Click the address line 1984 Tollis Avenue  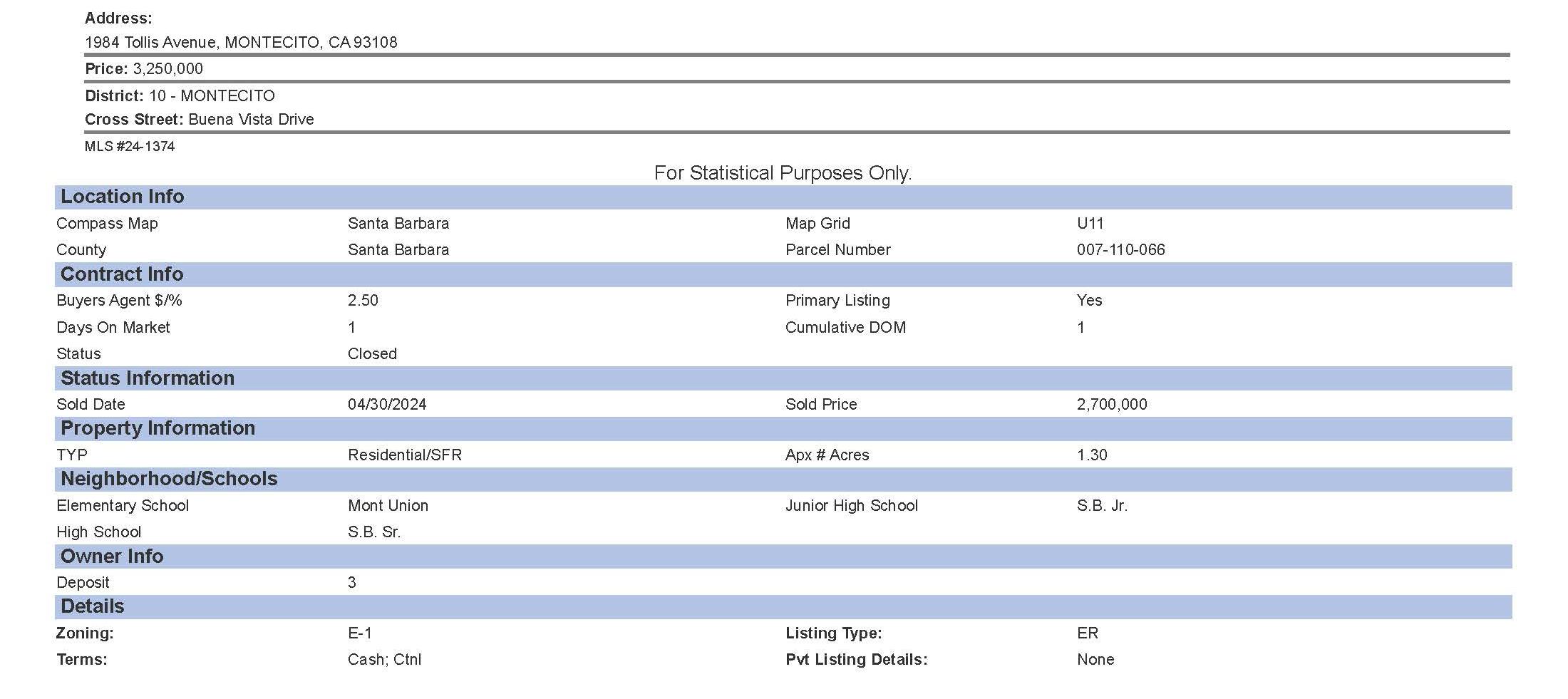(x=241, y=43)
